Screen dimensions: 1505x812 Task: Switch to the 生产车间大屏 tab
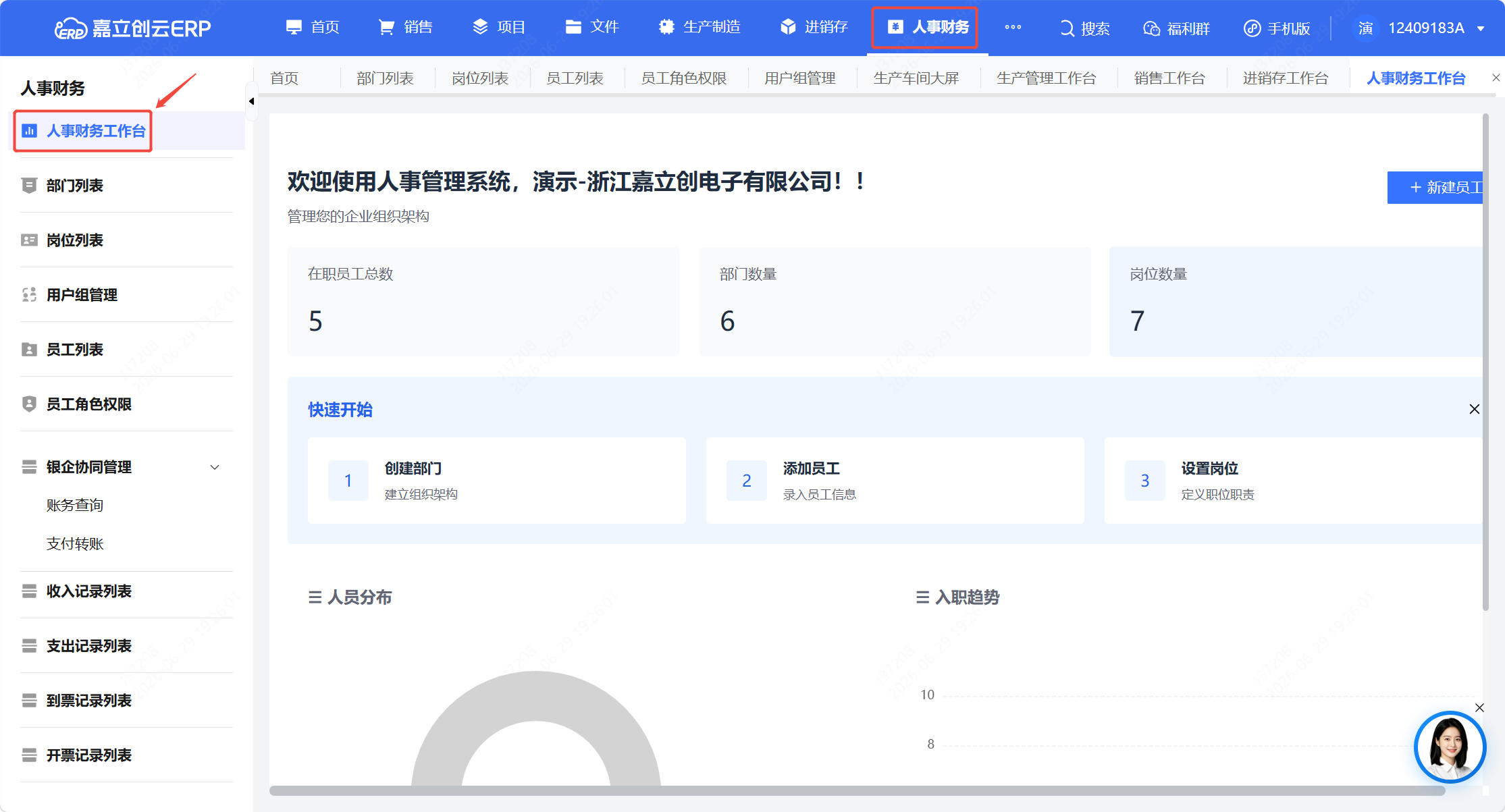(x=916, y=78)
